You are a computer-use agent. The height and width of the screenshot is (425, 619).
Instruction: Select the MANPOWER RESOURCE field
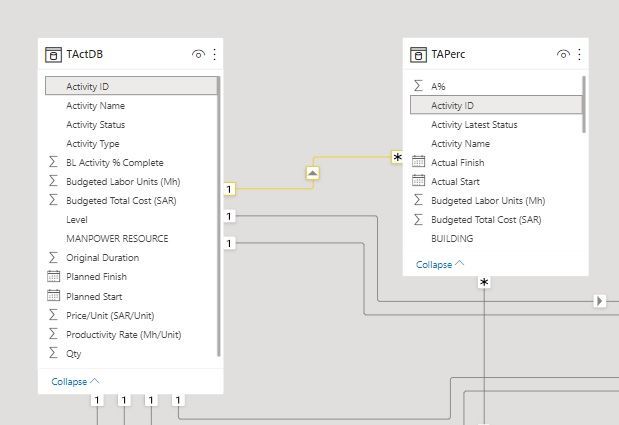coord(117,239)
